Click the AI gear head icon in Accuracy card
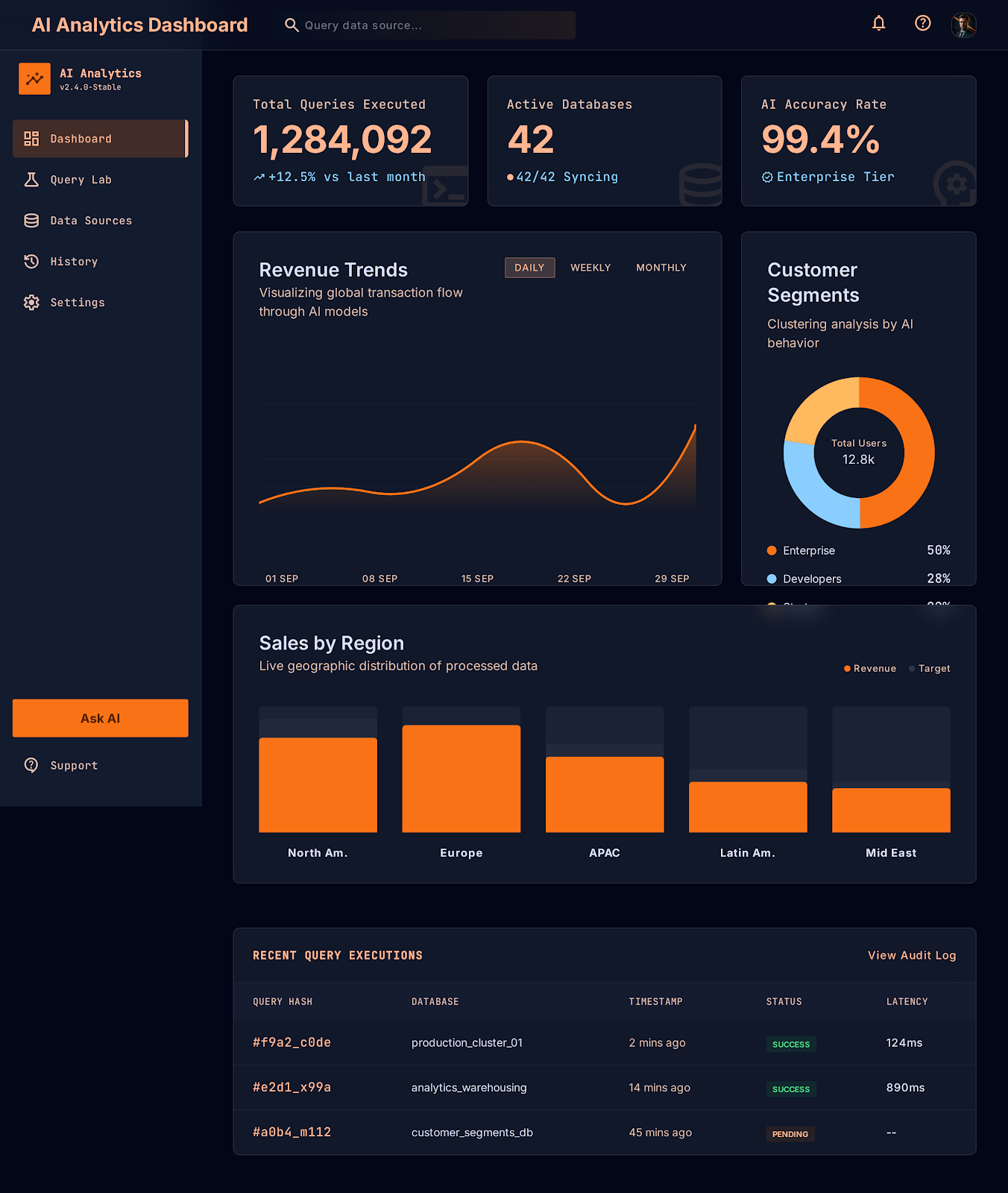This screenshot has width=1008, height=1193. click(x=955, y=183)
